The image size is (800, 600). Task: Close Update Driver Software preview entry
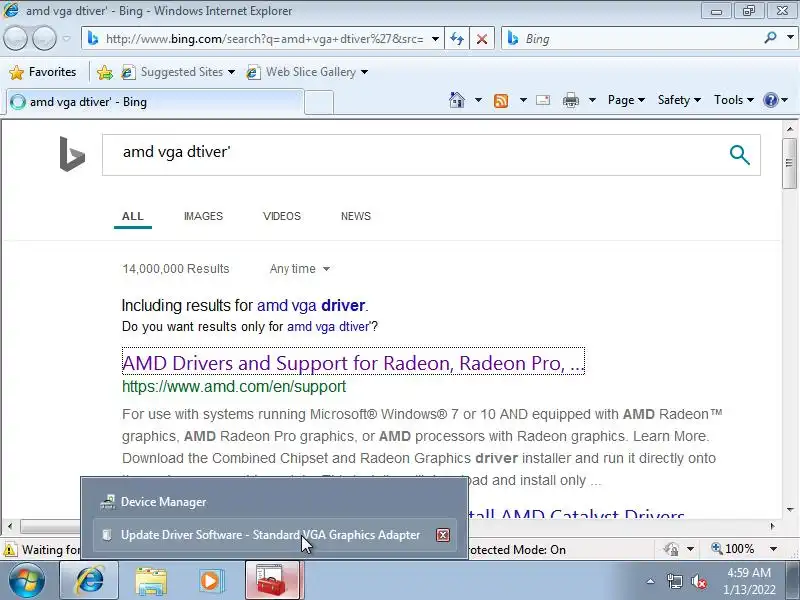click(443, 535)
